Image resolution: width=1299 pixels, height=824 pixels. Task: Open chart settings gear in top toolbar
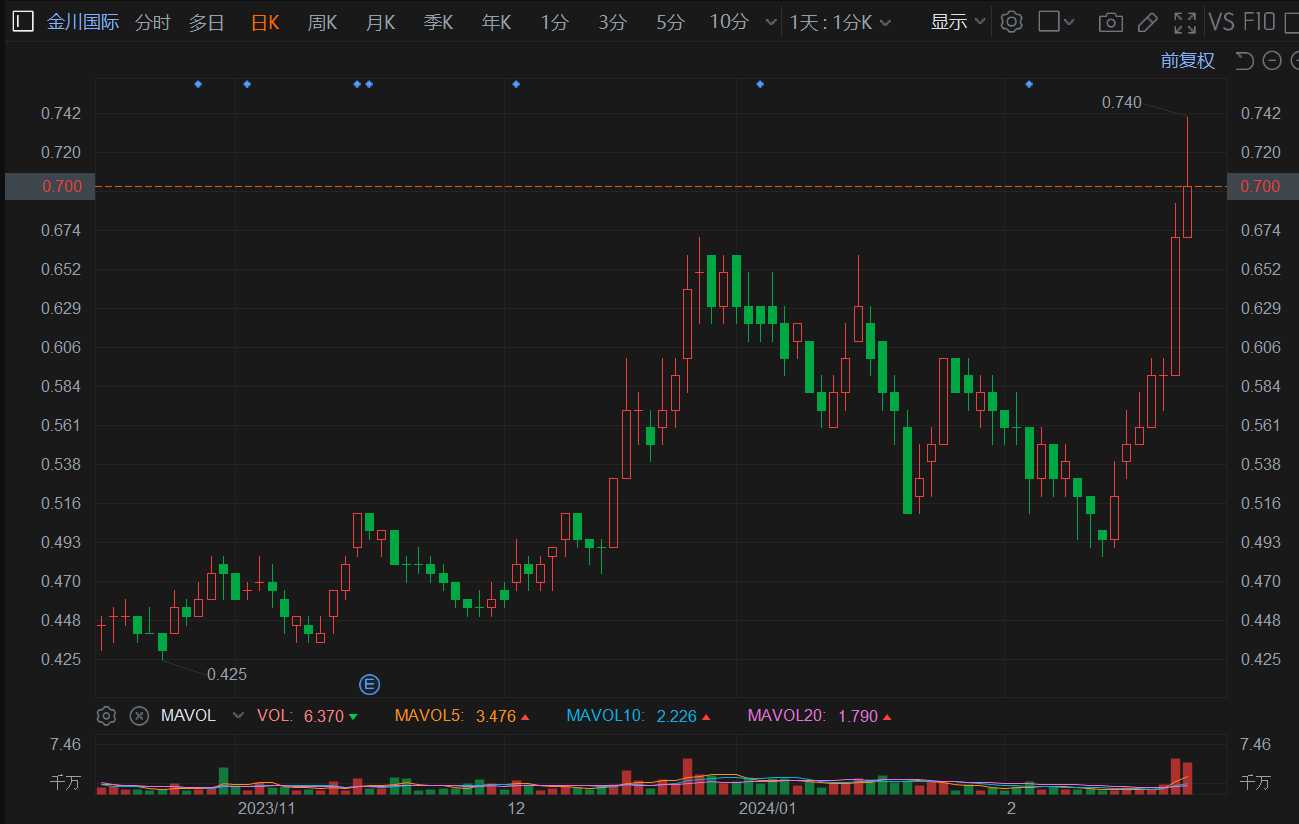click(1012, 22)
